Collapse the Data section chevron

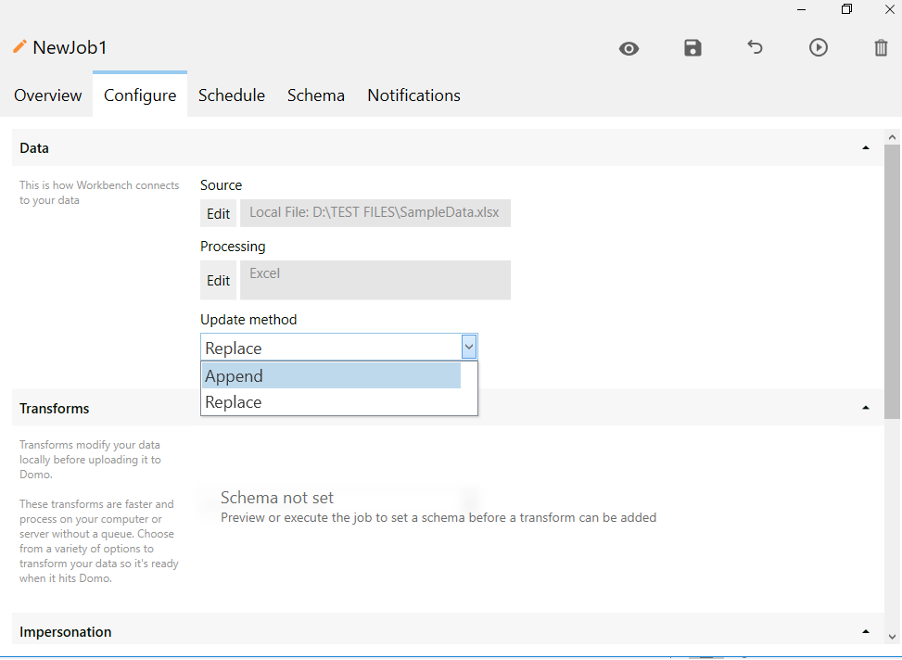[865, 146]
